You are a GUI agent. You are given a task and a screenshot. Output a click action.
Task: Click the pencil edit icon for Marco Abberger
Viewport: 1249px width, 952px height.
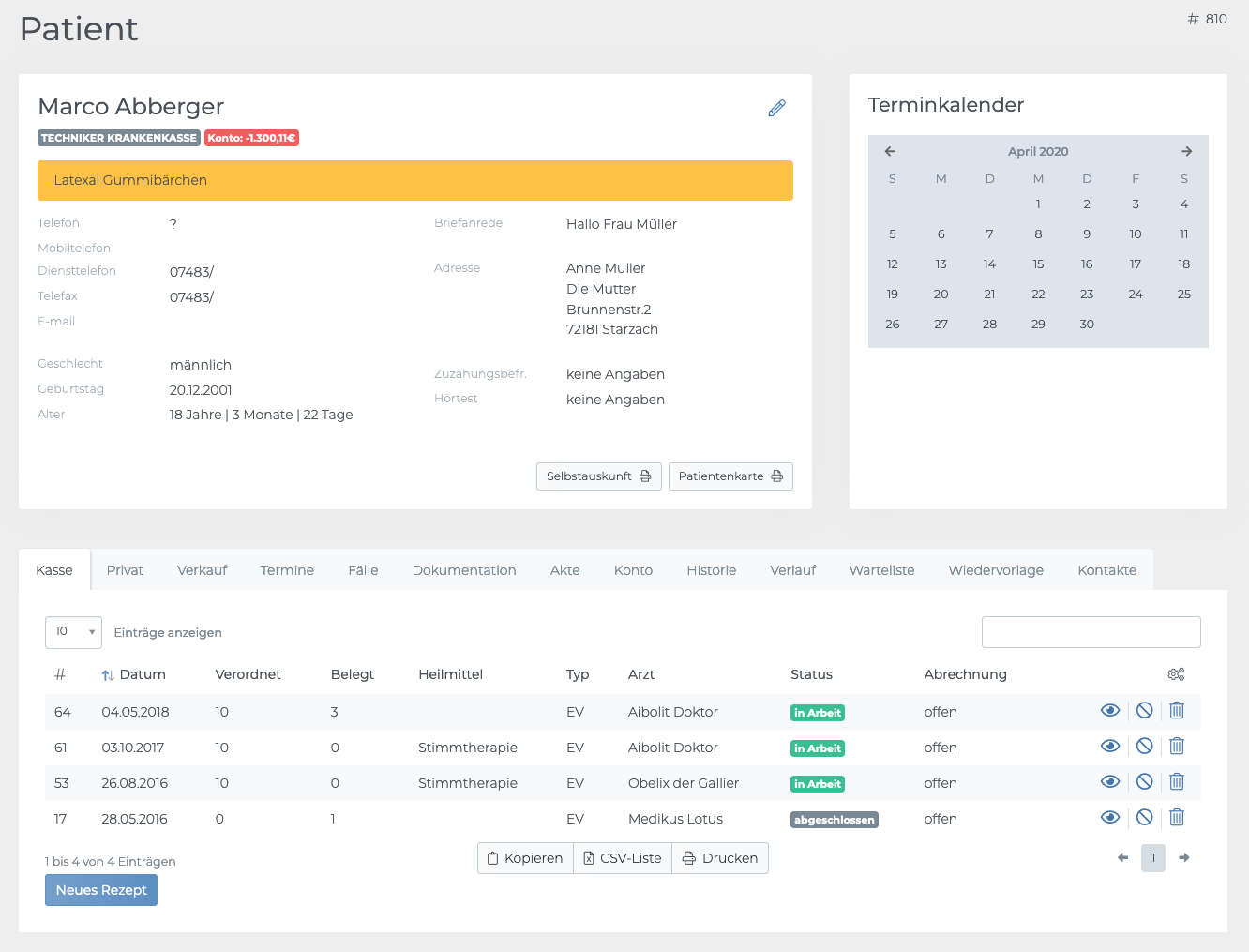tap(776, 109)
